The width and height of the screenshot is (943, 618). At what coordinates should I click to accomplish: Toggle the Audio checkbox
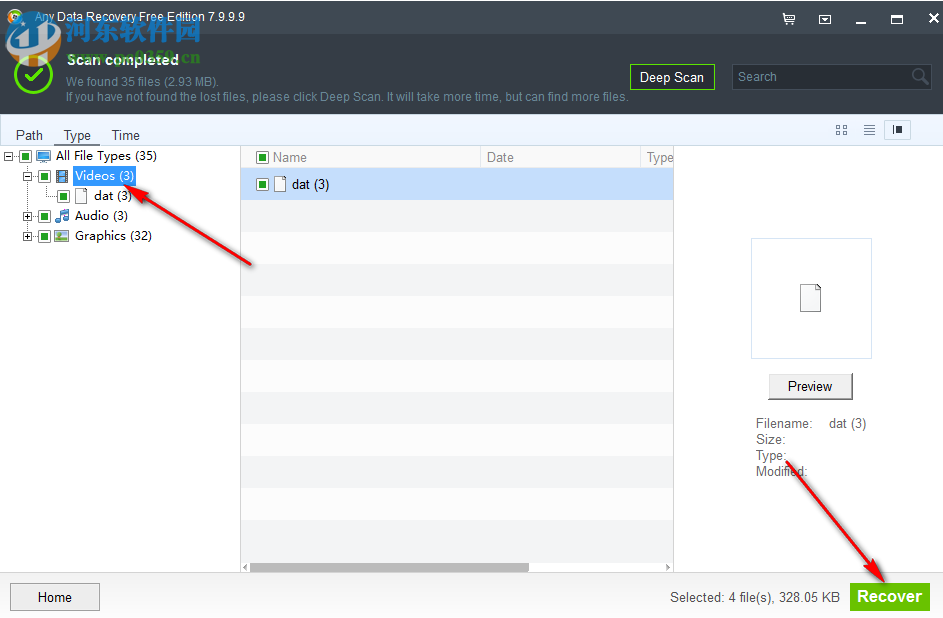(x=45, y=216)
